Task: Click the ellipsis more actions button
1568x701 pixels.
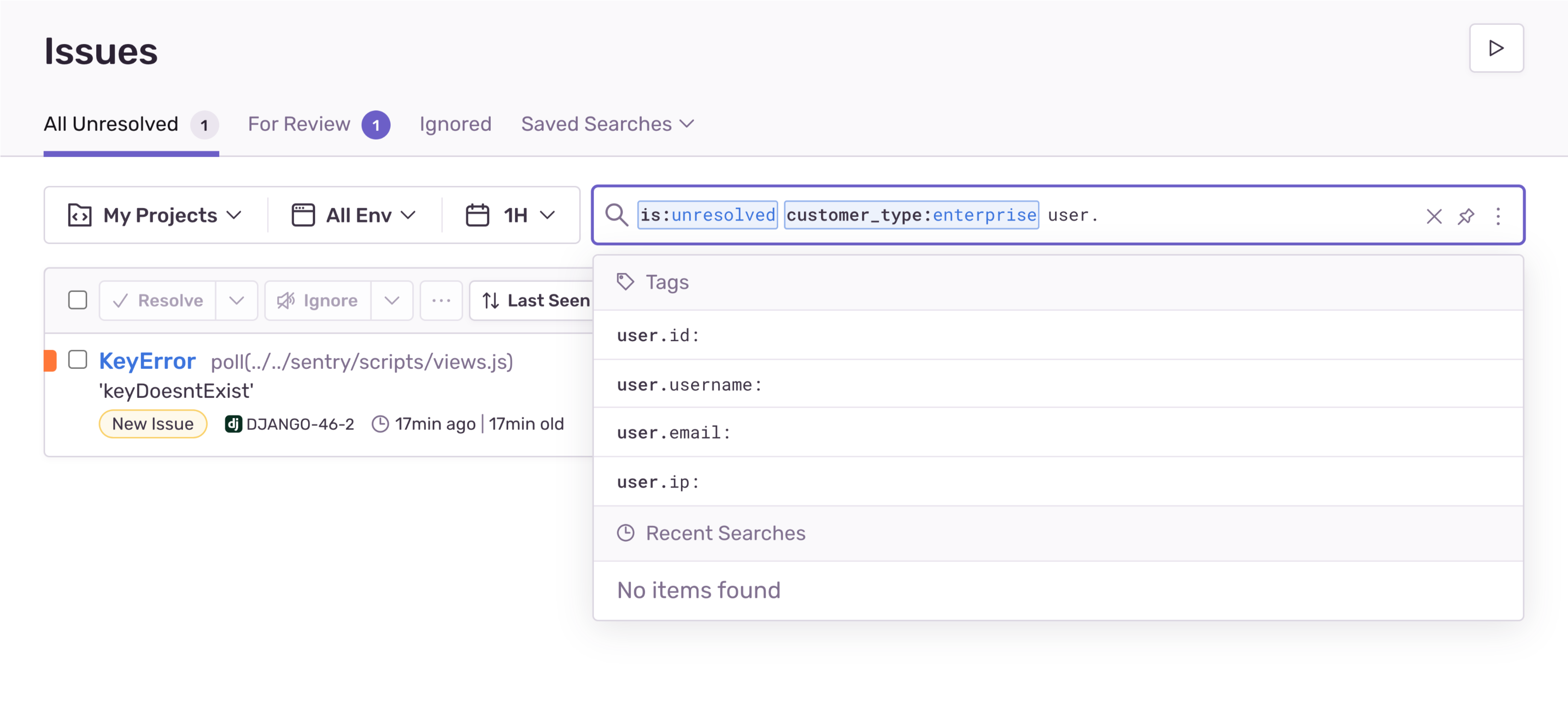Action: coord(440,301)
